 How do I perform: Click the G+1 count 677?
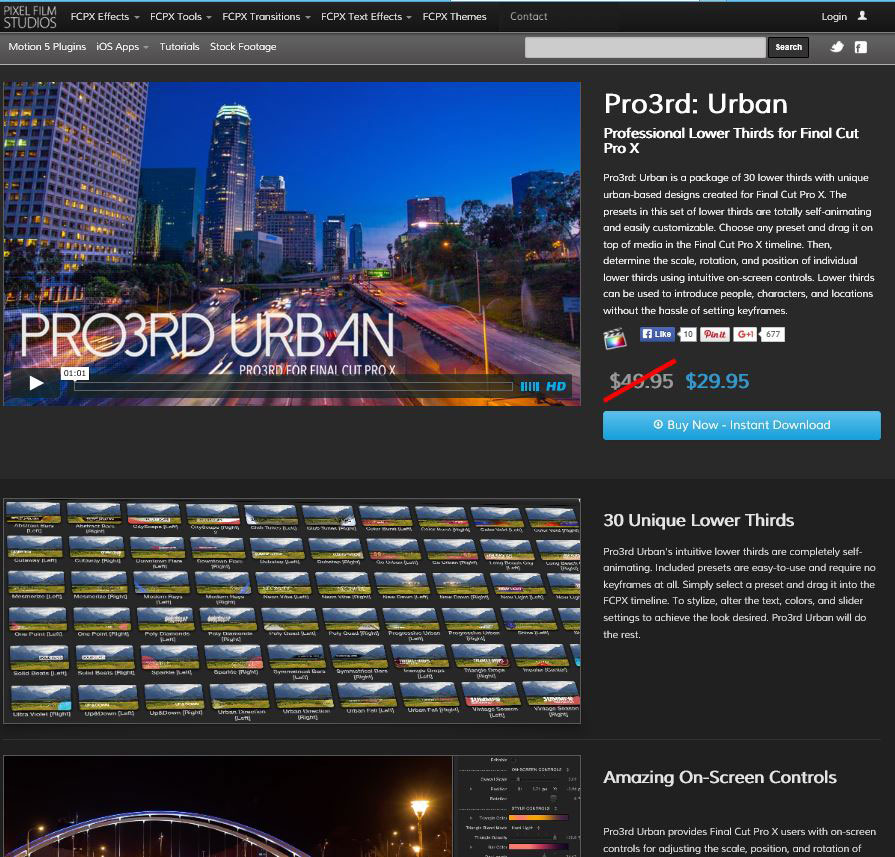click(773, 335)
